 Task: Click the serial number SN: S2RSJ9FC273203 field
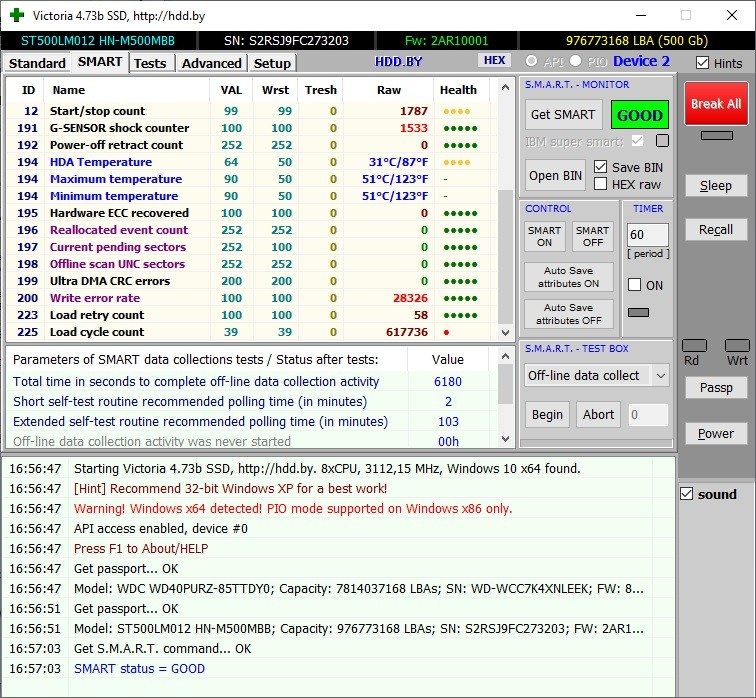[286, 41]
